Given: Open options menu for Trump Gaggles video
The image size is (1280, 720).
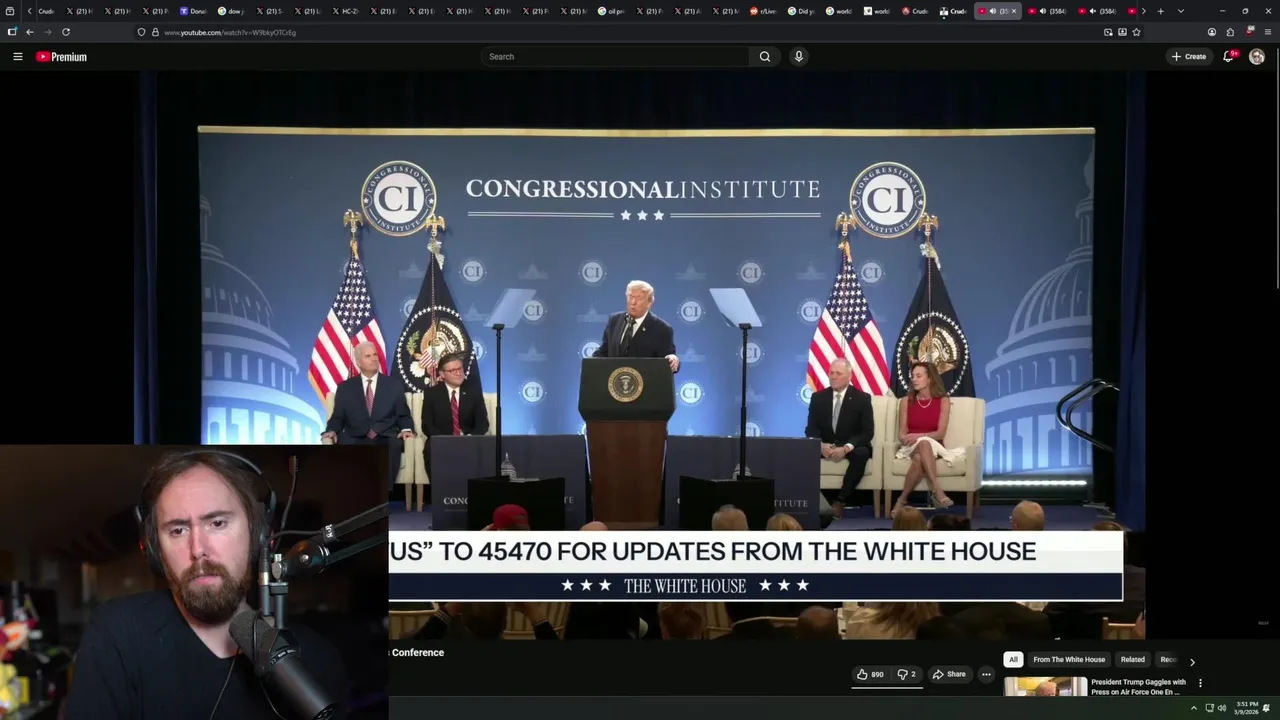Looking at the screenshot, I should (1200, 684).
